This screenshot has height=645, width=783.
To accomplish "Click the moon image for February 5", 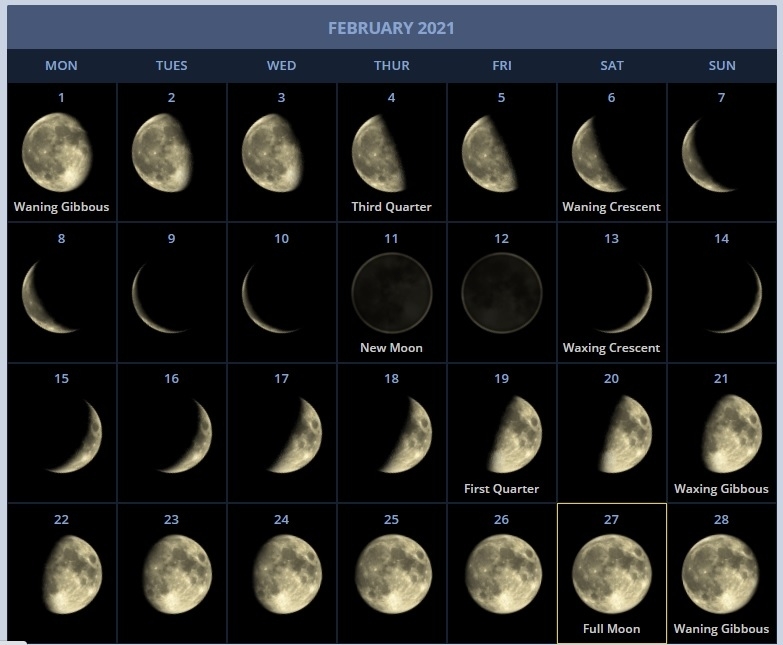I will tap(489, 154).
